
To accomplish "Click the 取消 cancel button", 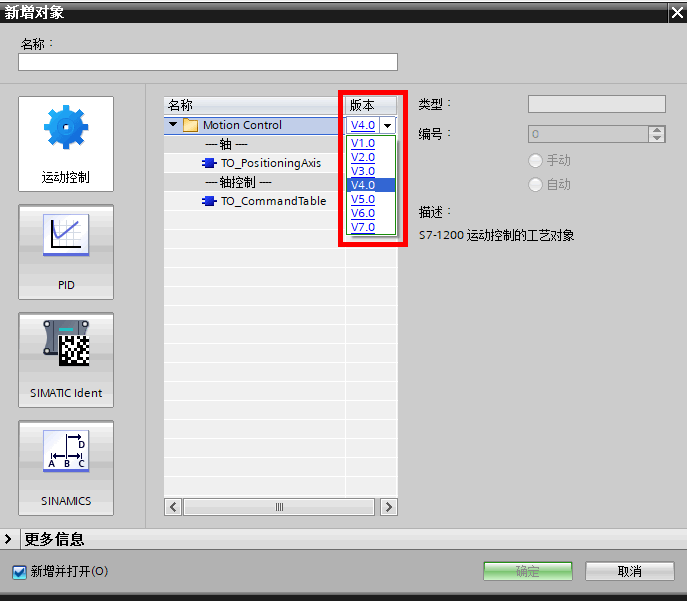I will tap(630, 571).
